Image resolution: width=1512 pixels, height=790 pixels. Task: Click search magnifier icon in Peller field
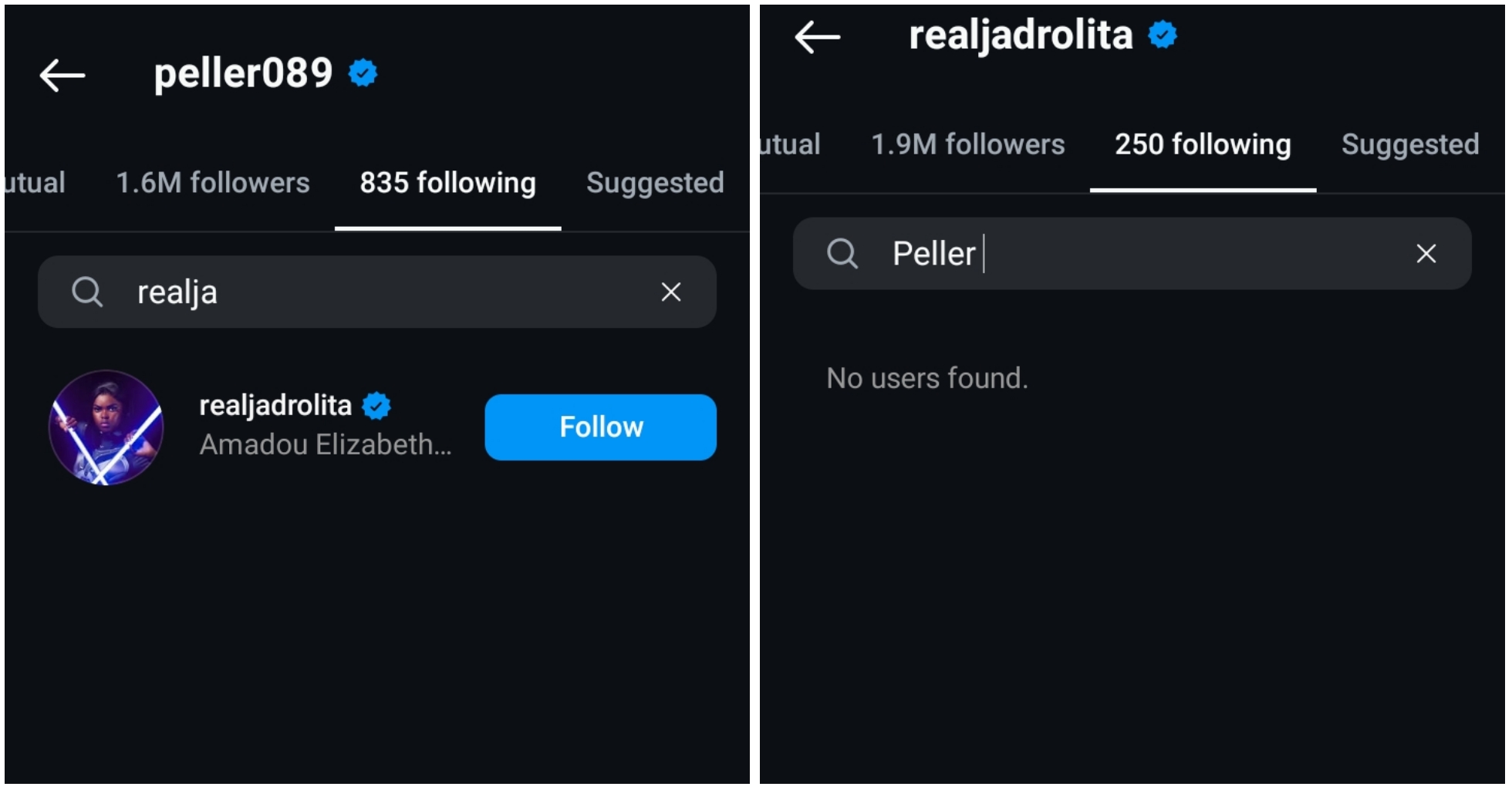pyautogui.click(x=842, y=254)
